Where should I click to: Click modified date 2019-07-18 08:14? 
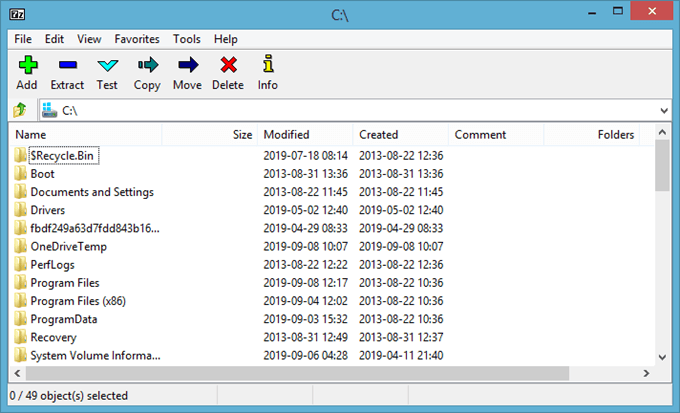(x=306, y=155)
